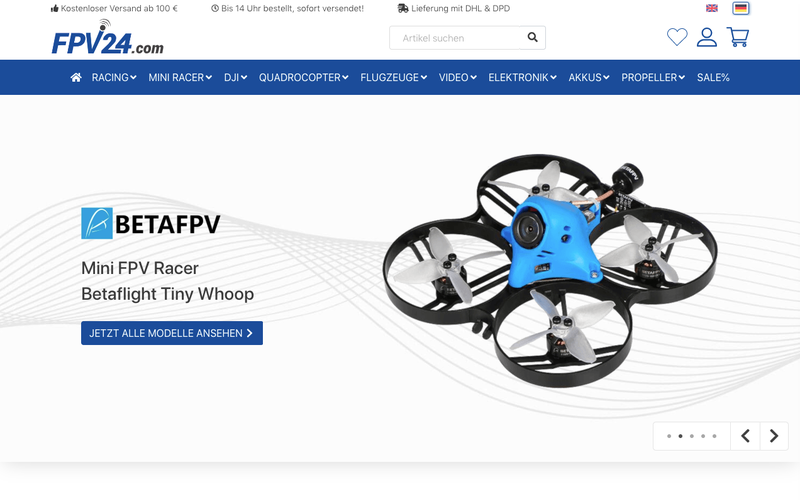Viewport: 800px width, 504px height.
Task: Open the SALE% menu item
Action: [x=713, y=78]
